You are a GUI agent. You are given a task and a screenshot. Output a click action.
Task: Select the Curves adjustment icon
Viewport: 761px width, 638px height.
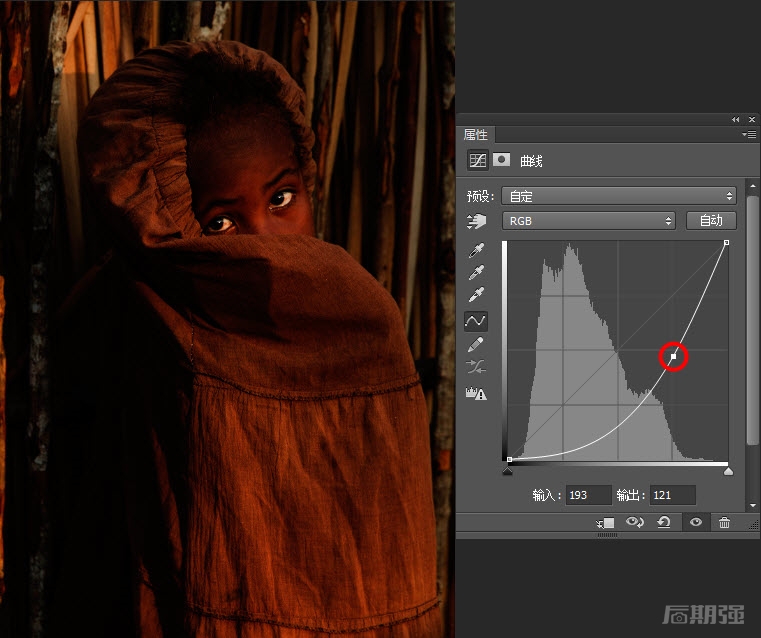[478, 160]
